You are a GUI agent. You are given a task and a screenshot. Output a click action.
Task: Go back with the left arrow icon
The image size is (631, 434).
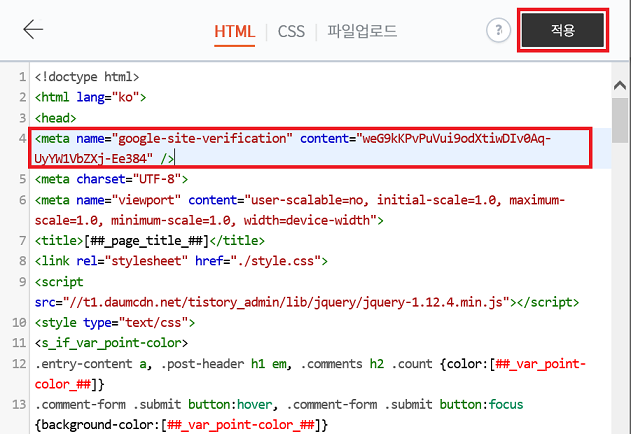click(x=33, y=30)
